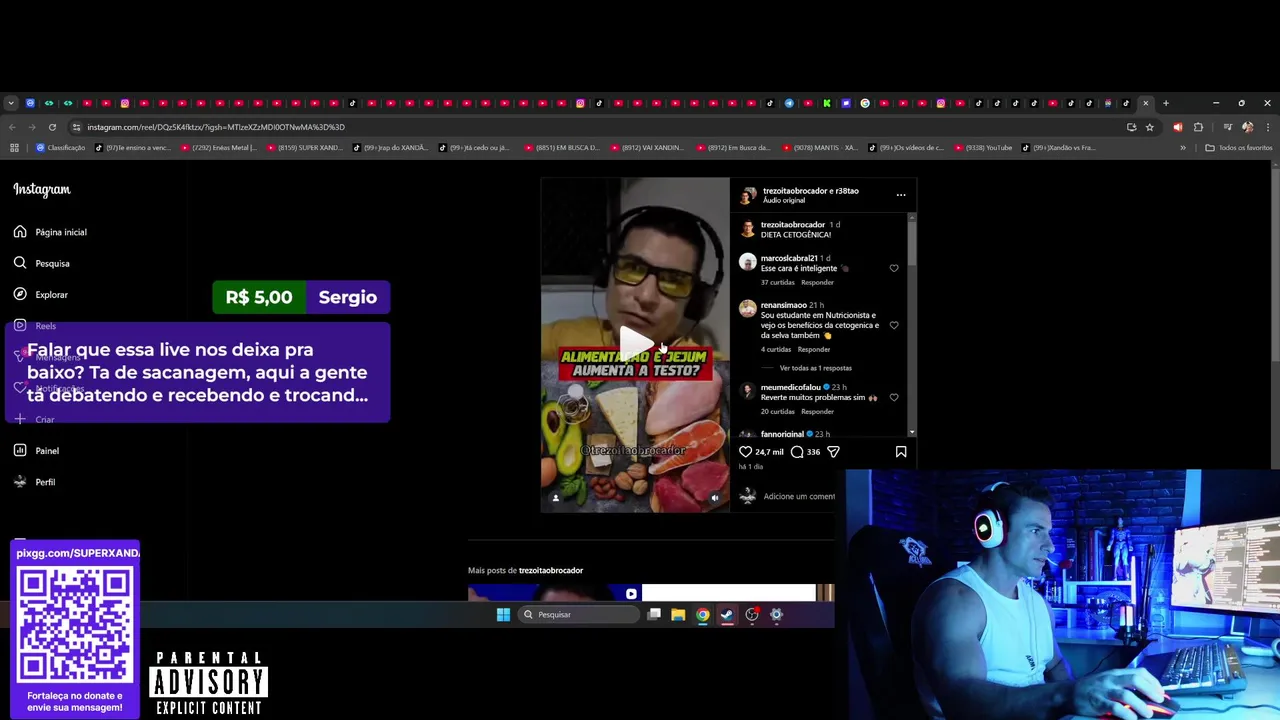Open Settings gear from taskbar
This screenshot has height=720, width=1280.
point(776,615)
